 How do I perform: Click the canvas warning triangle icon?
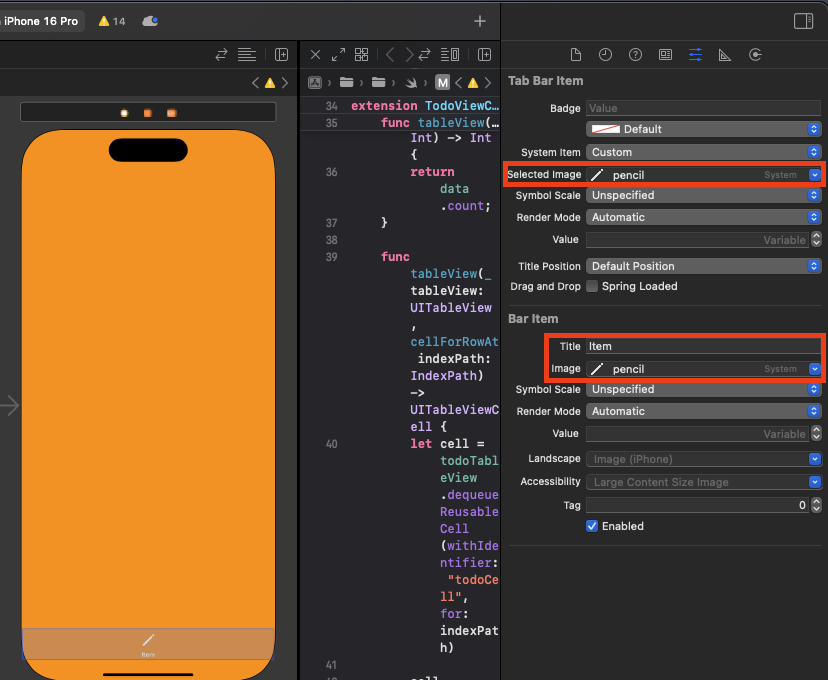tap(270, 83)
